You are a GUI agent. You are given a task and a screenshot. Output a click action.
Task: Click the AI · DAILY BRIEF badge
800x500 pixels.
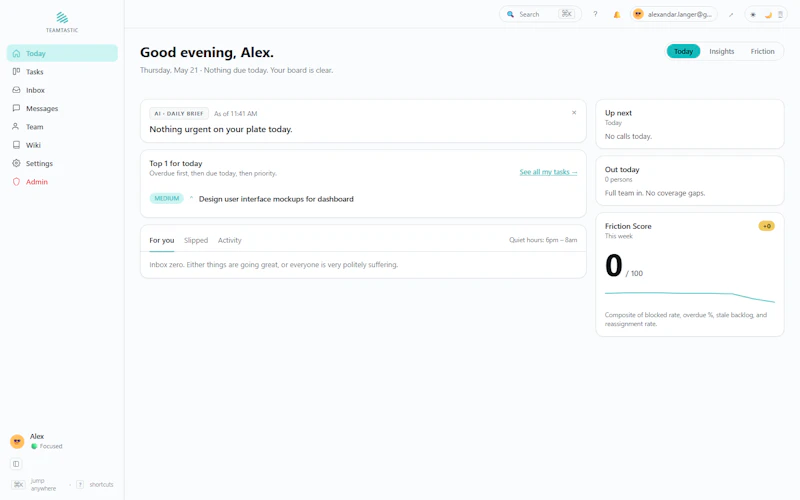[179, 113]
